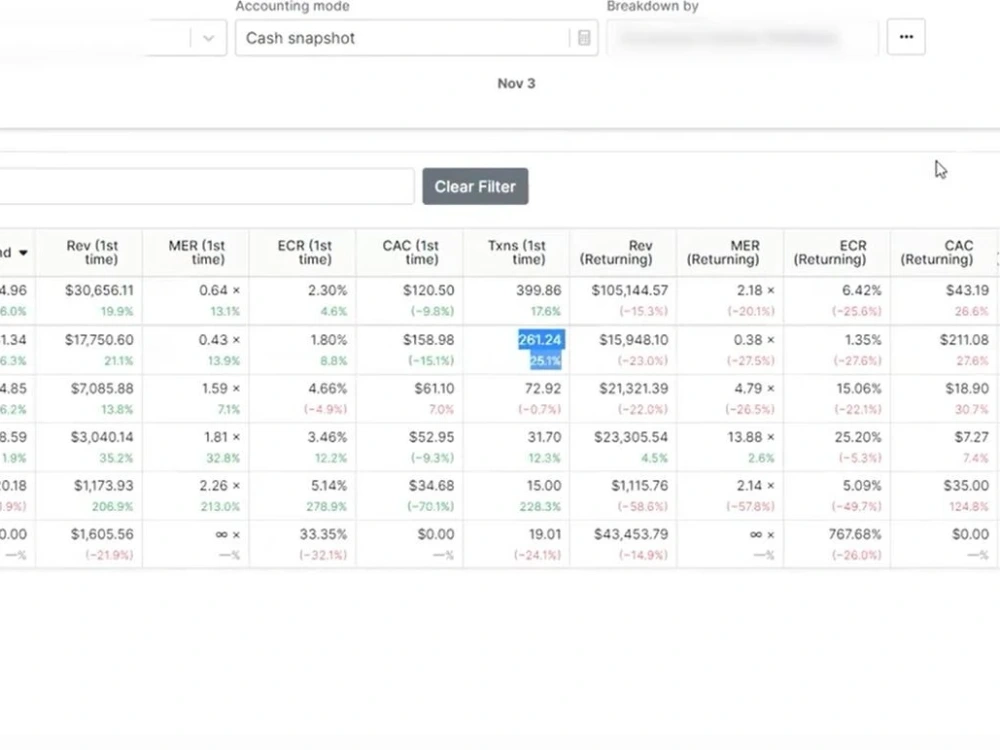Click the calculator icon in Accounting mode field

tap(584, 38)
